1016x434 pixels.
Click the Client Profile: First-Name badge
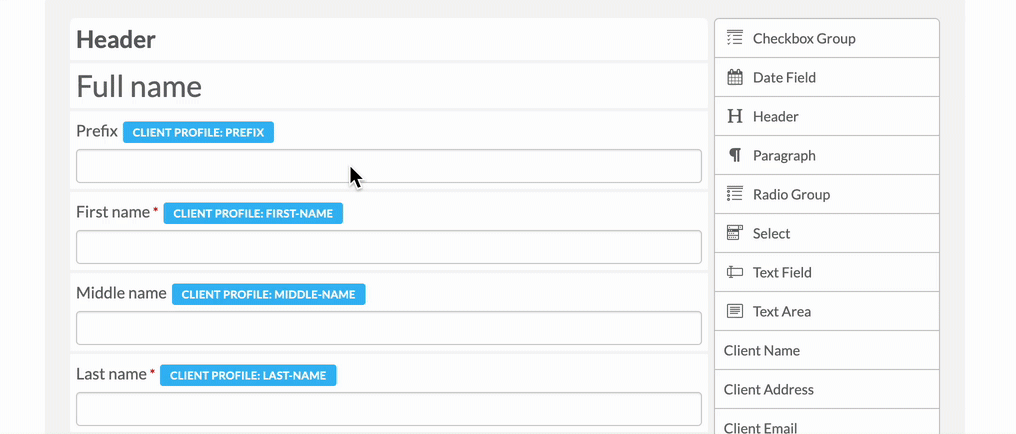click(x=253, y=213)
